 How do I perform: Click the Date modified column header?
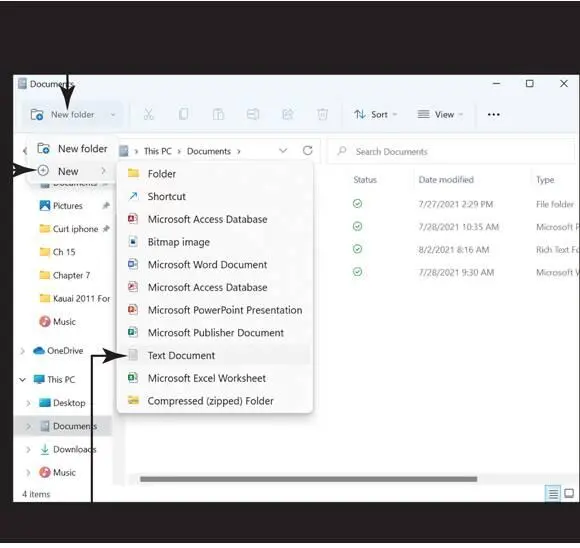[x=446, y=180]
